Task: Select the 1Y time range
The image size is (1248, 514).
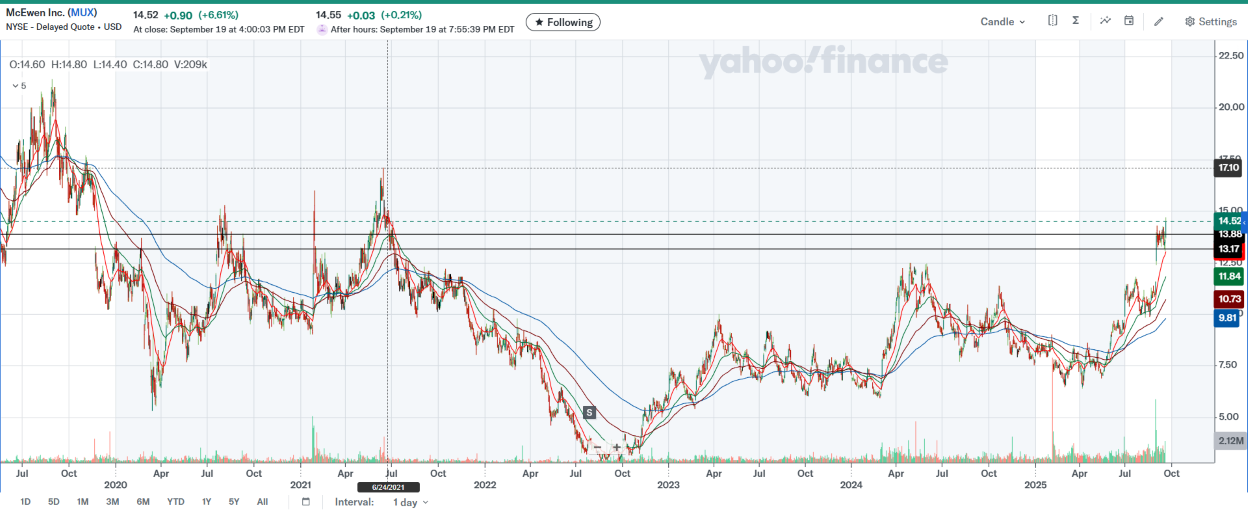Action: pyautogui.click(x=207, y=502)
